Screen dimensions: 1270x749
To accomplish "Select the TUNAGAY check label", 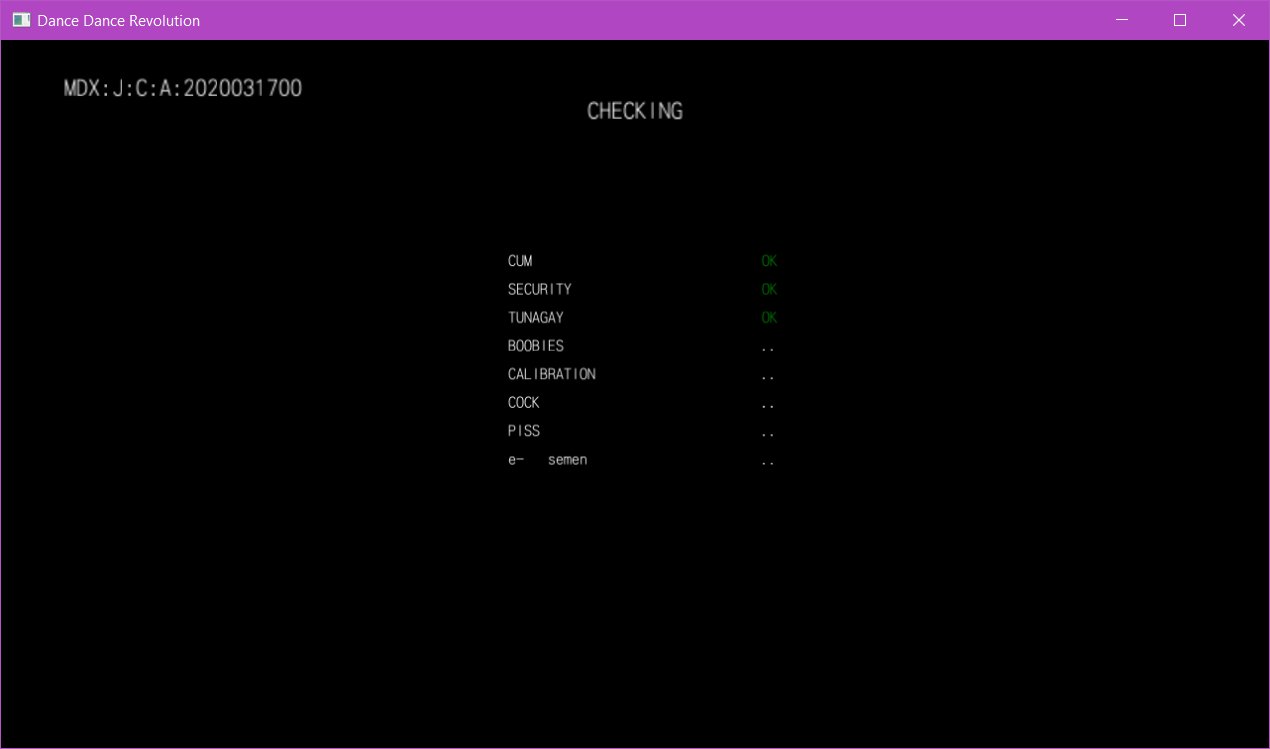I will 535,317.
